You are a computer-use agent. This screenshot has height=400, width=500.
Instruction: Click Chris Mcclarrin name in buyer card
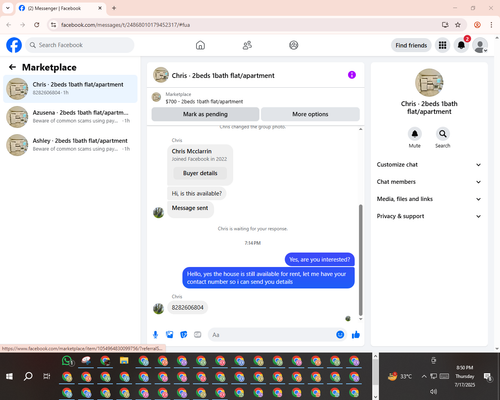click(192, 151)
